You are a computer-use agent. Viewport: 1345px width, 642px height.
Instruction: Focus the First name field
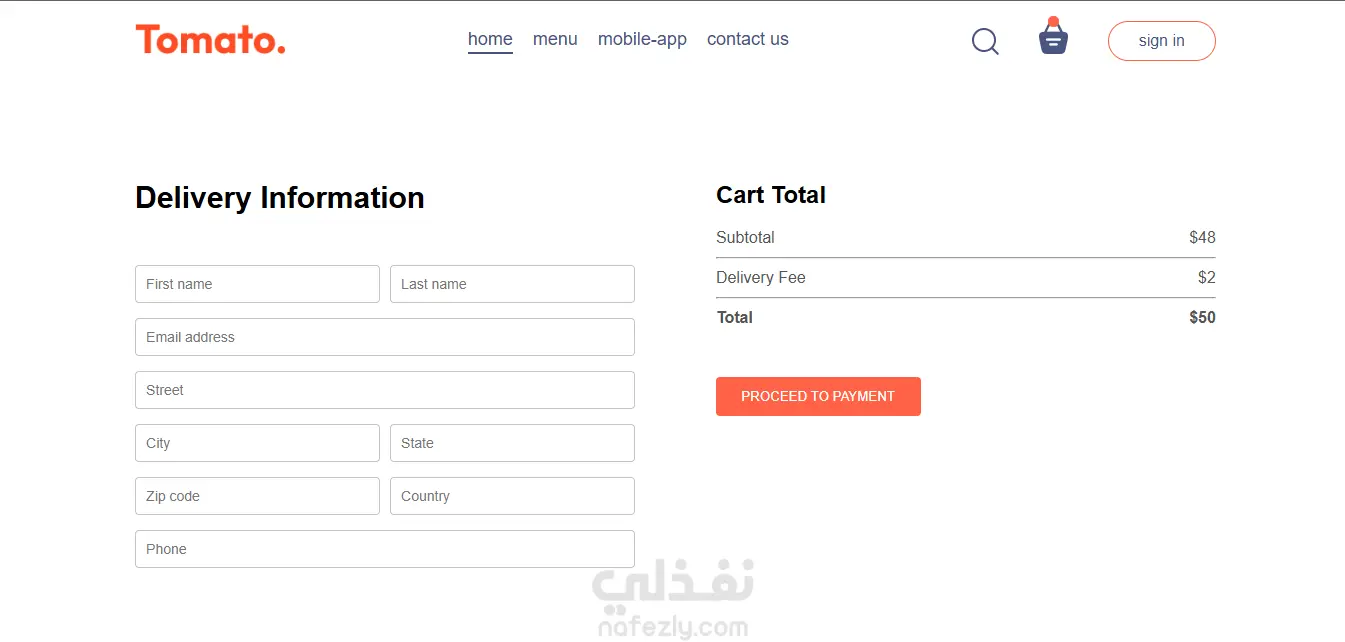257,284
